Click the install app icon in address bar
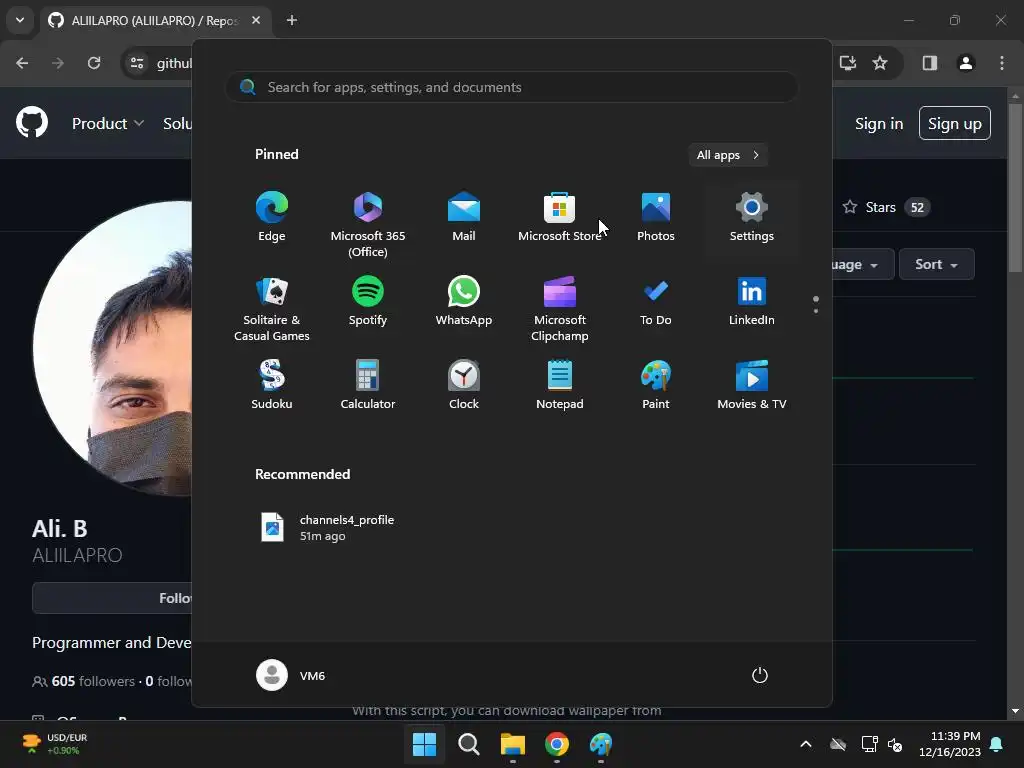 coord(848,63)
